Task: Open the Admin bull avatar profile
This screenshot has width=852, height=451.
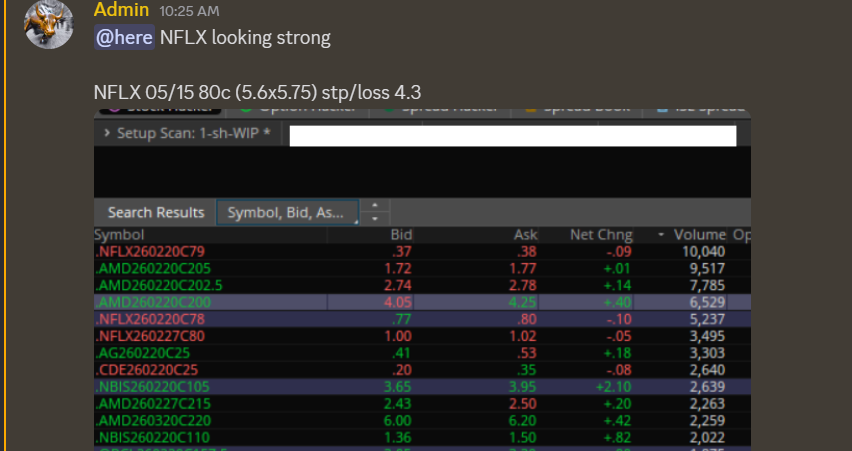Action: [49, 24]
